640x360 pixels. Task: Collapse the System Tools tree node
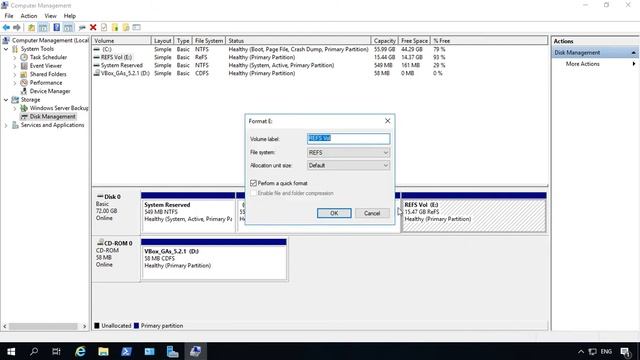tap(6, 49)
